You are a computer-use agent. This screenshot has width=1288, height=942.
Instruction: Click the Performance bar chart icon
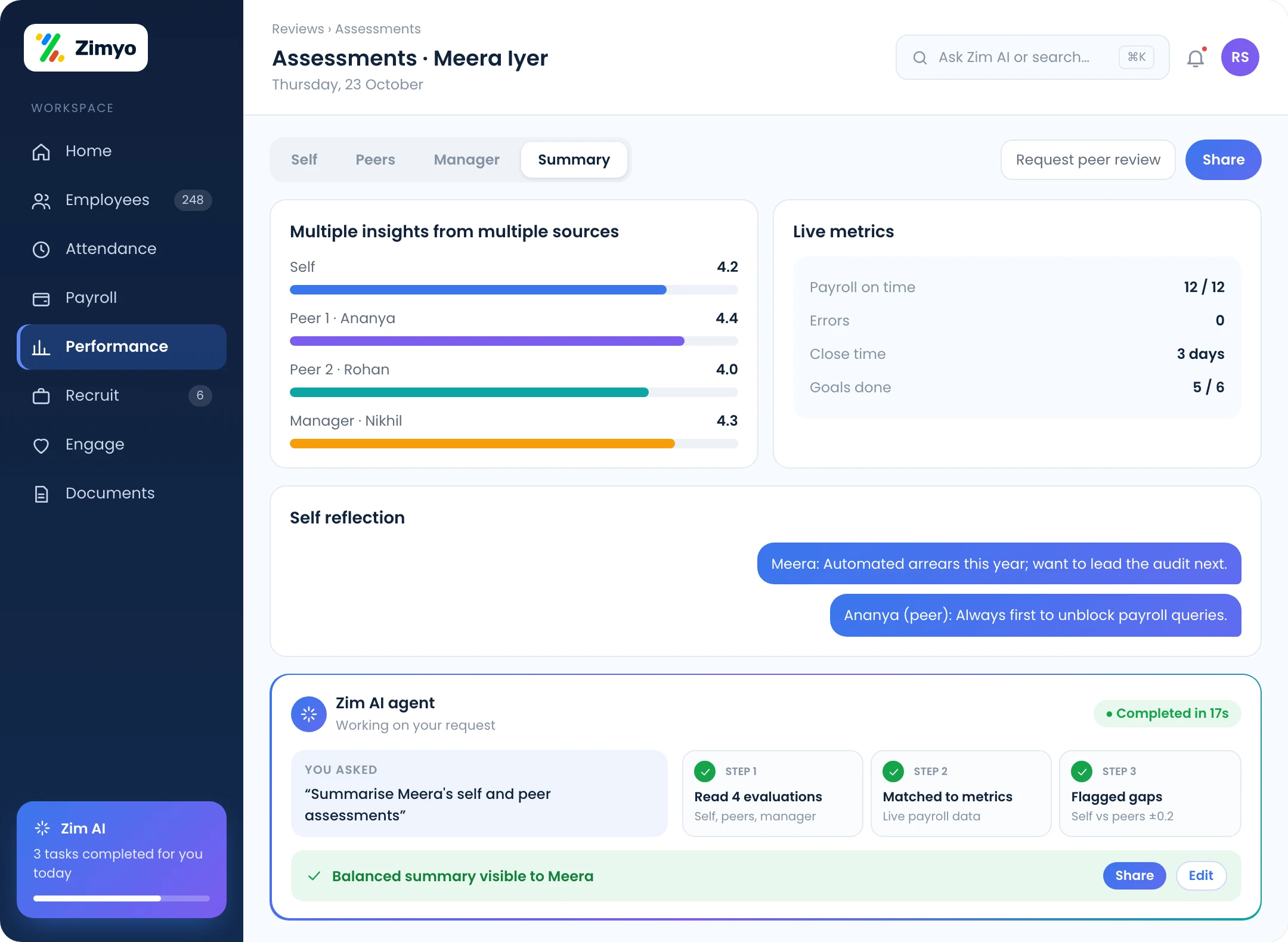pyautogui.click(x=41, y=347)
